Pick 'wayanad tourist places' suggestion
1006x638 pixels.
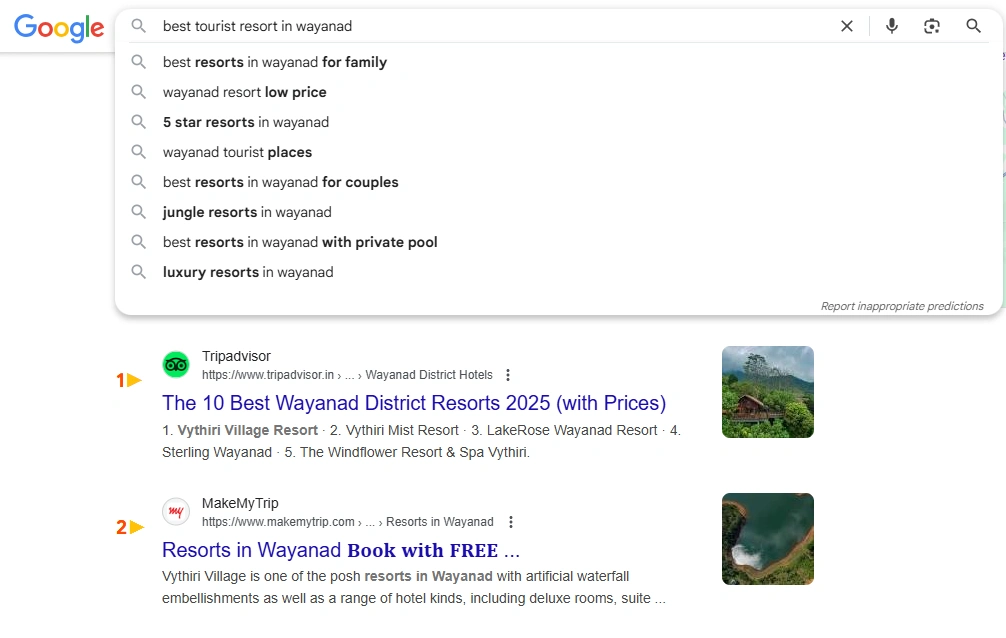click(238, 152)
